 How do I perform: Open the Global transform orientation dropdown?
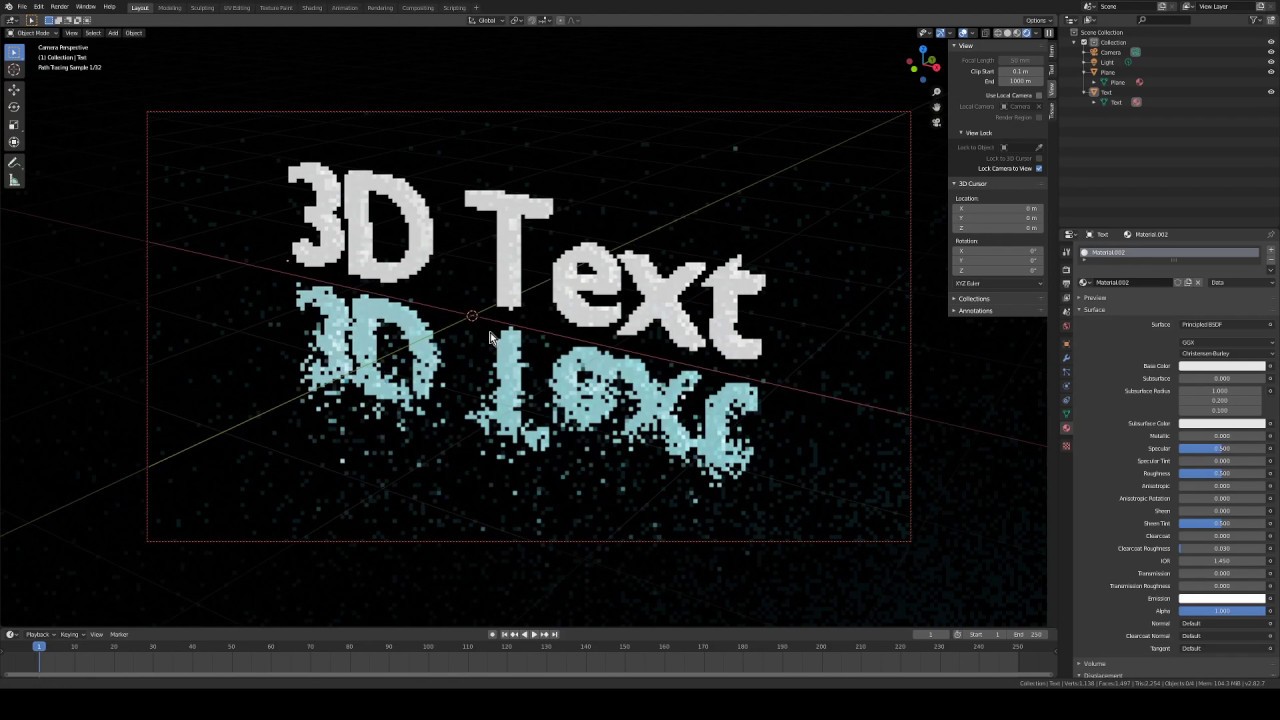pyautogui.click(x=487, y=20)
